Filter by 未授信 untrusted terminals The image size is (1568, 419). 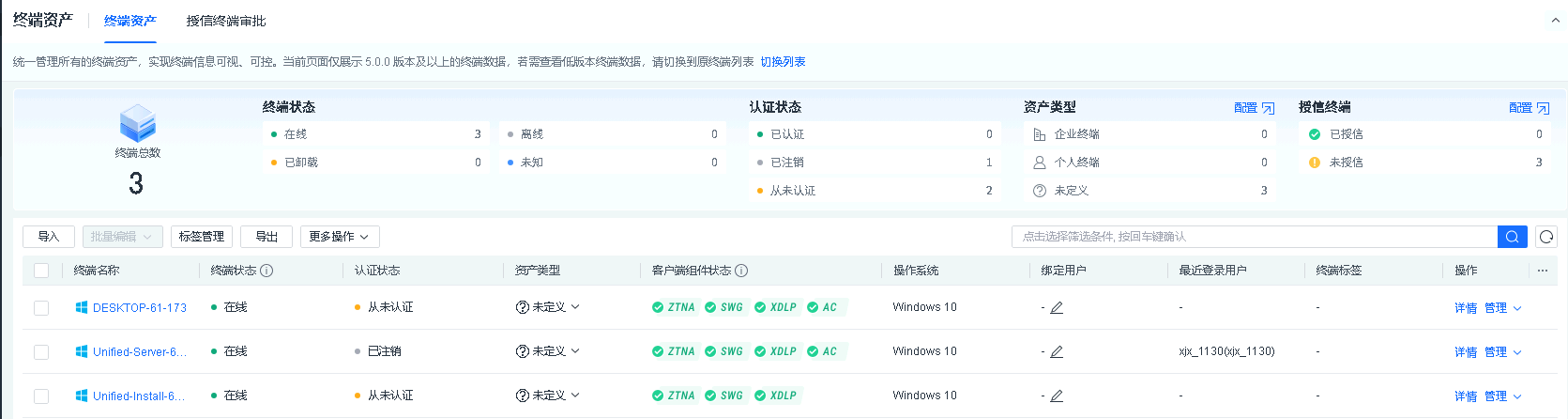(x=1424, y=163)
